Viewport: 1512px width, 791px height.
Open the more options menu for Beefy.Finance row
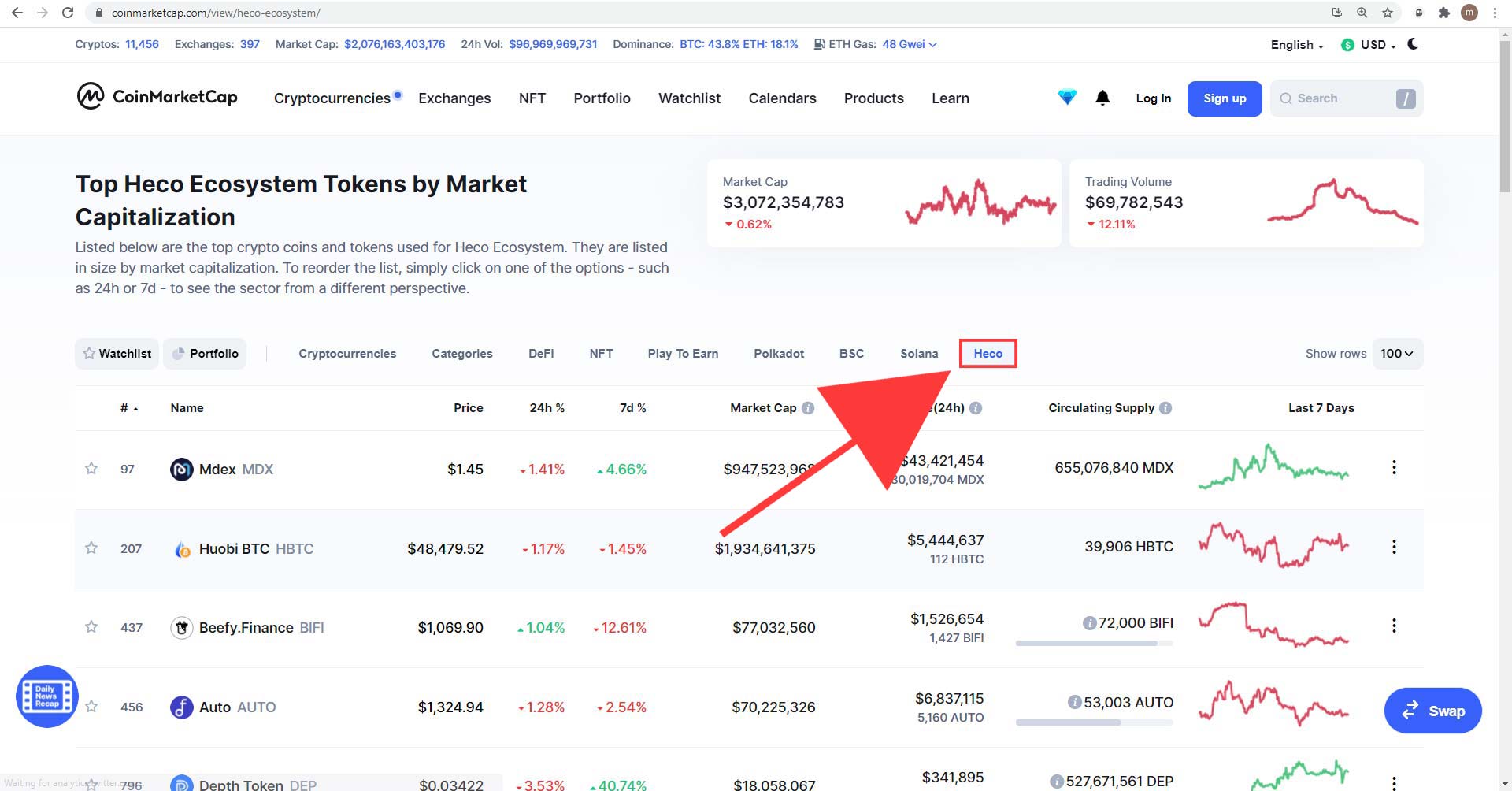(1394, 626)
